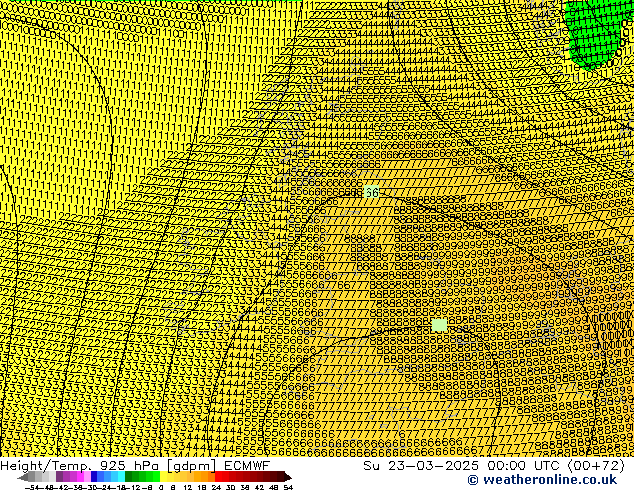Click the 'Su 23-03-2025 00:00 UTC (00+72)' date

click(494, 465)
